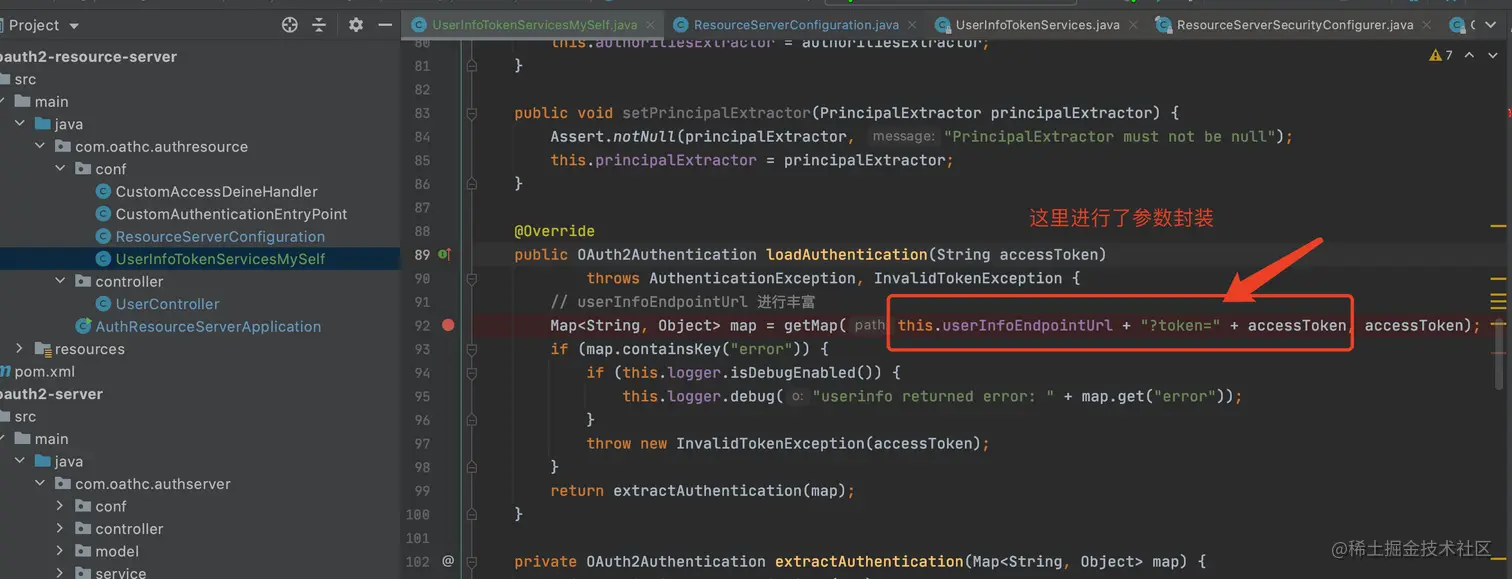Select oauth2-server module root
Viewport: 1512px width, 579px height.
(x=51, y=394)
